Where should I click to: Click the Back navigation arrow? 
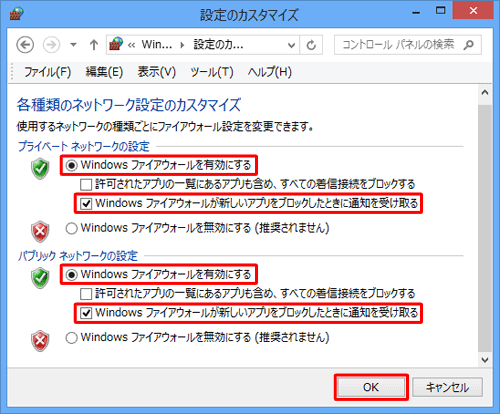[x=25, y=45]
